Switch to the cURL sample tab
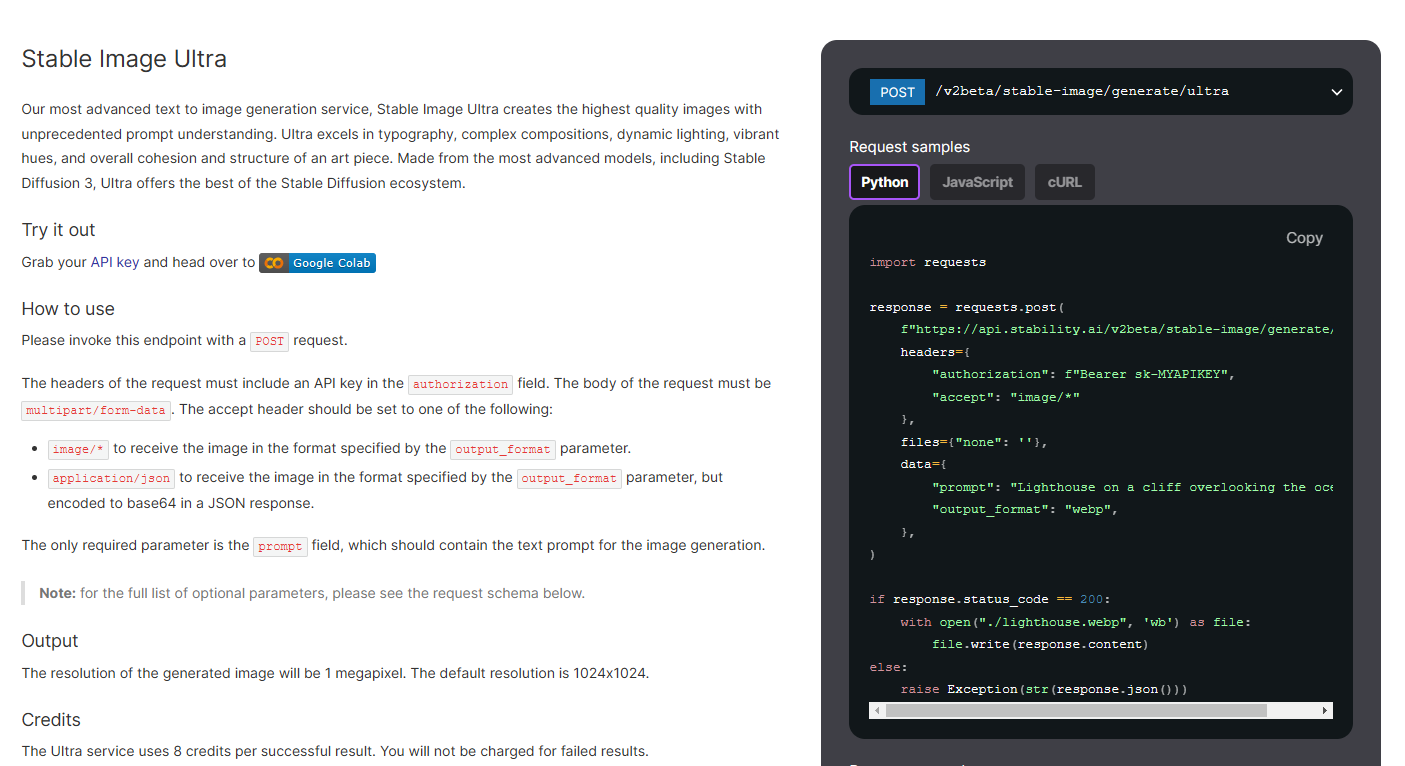This screenshot has height=766, width=1405. (1064, 182)
